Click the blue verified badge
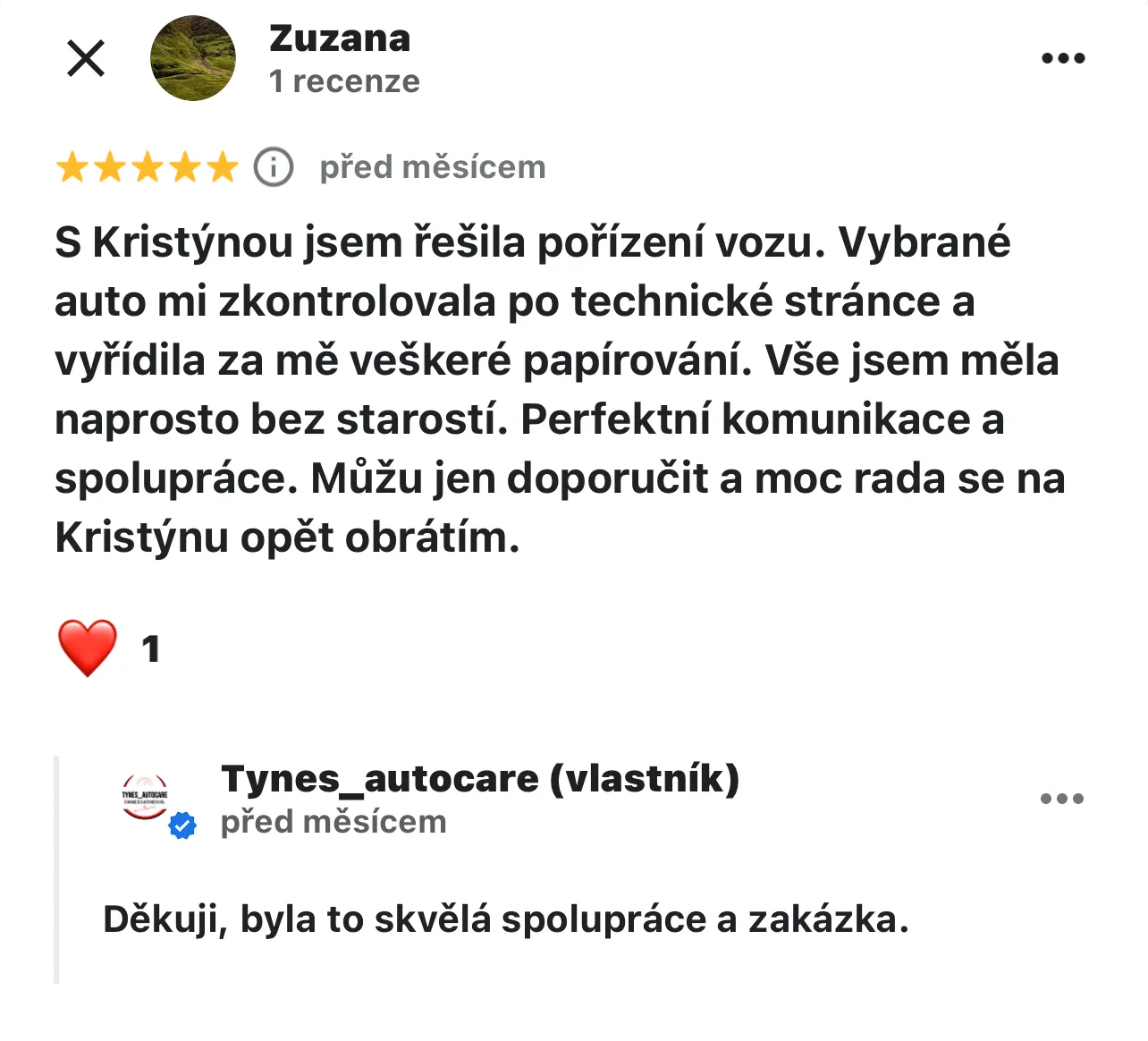The height and width of the screenshot is (1041, 1148). coord(183,825)
